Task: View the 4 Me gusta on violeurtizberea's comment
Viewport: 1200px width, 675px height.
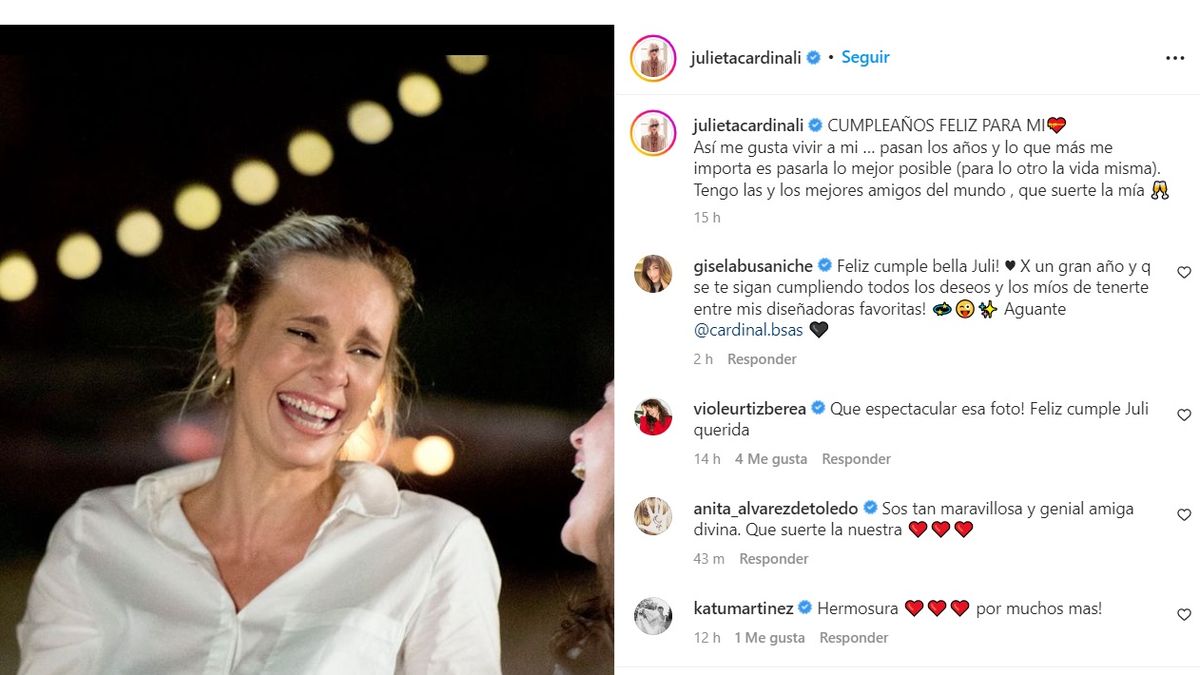Action: point(771,459)
